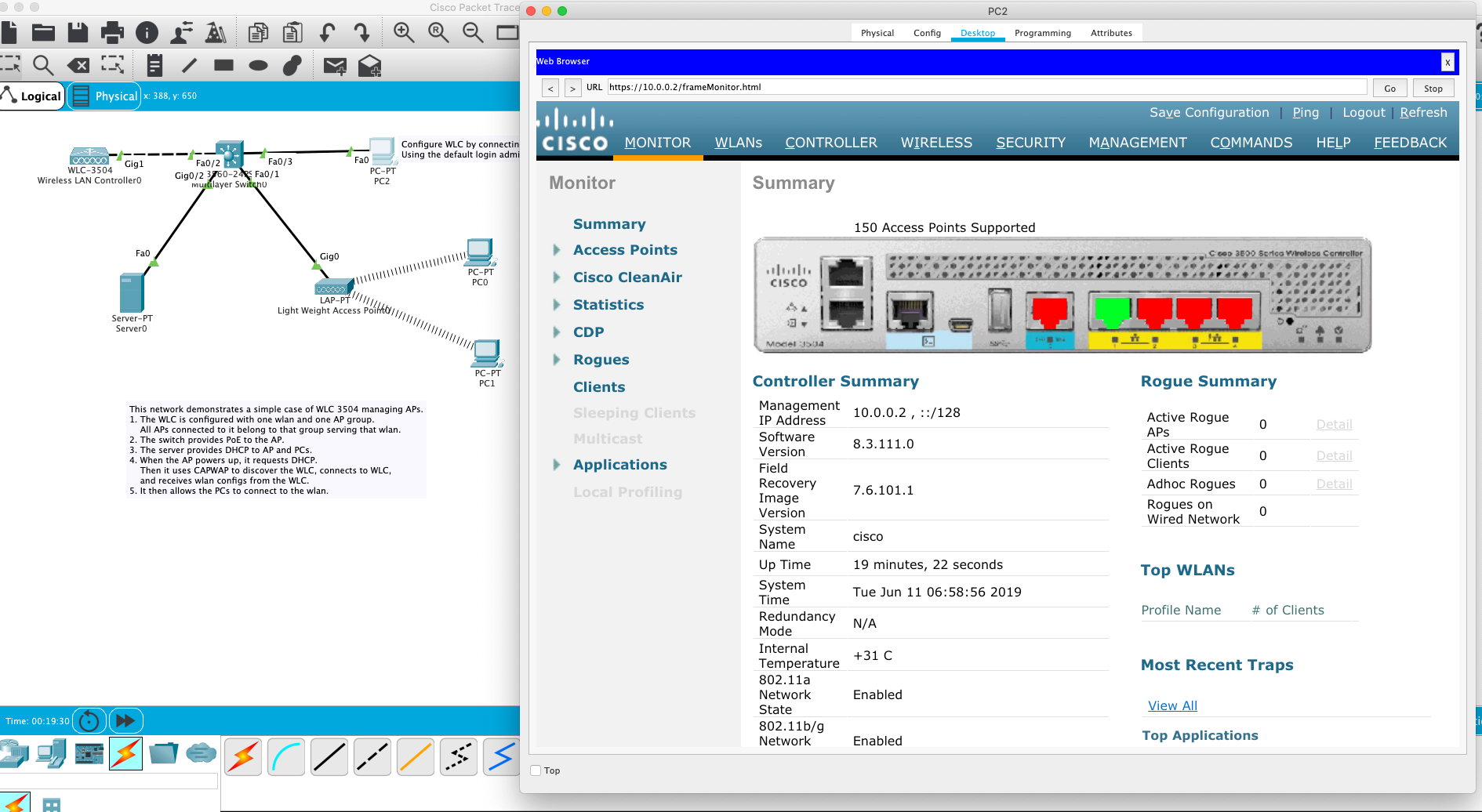Screen dimensions: 1482x812
Task: Select the Connections lightning category
Action: [x=125, y=754]
